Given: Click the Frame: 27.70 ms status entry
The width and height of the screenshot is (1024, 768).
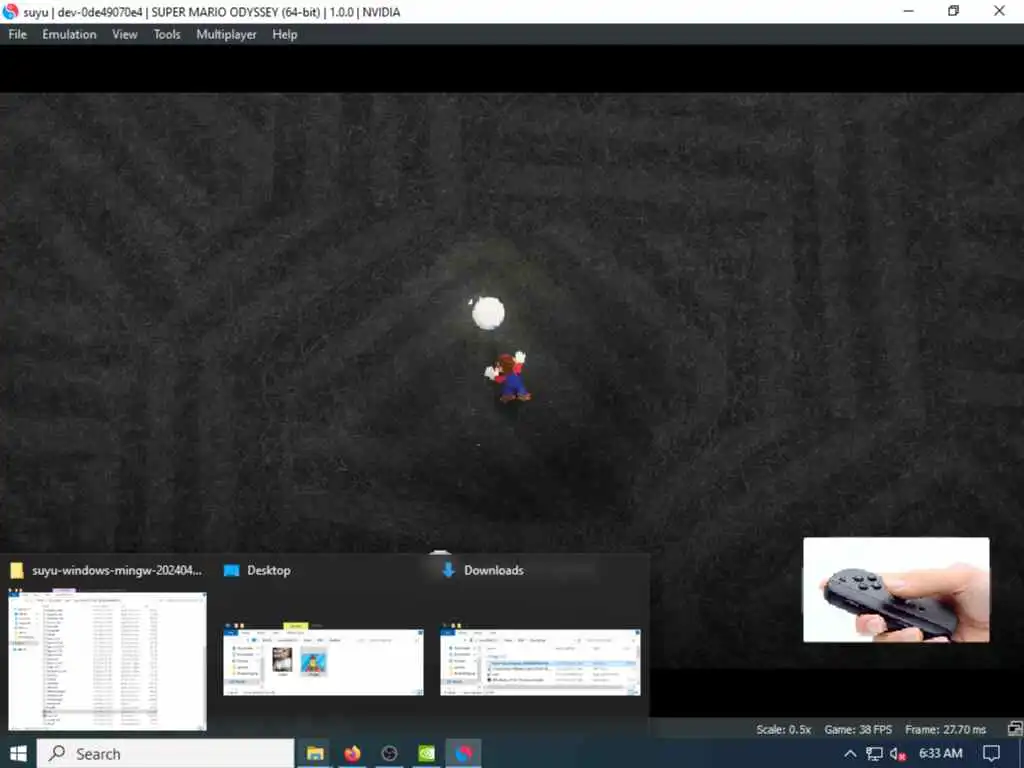Looking at the screenshot, I should [x=945, y=729].
